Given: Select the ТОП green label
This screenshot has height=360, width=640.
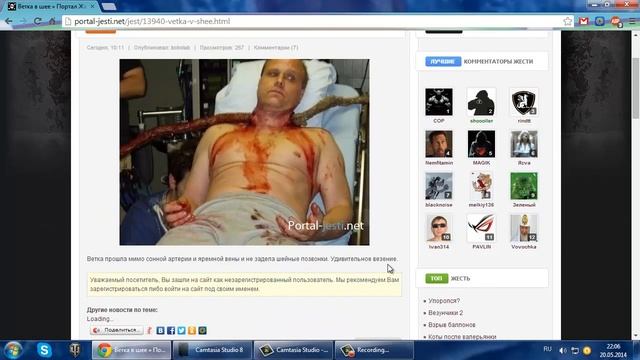Looking at the screenshot, I should (436, 278).
